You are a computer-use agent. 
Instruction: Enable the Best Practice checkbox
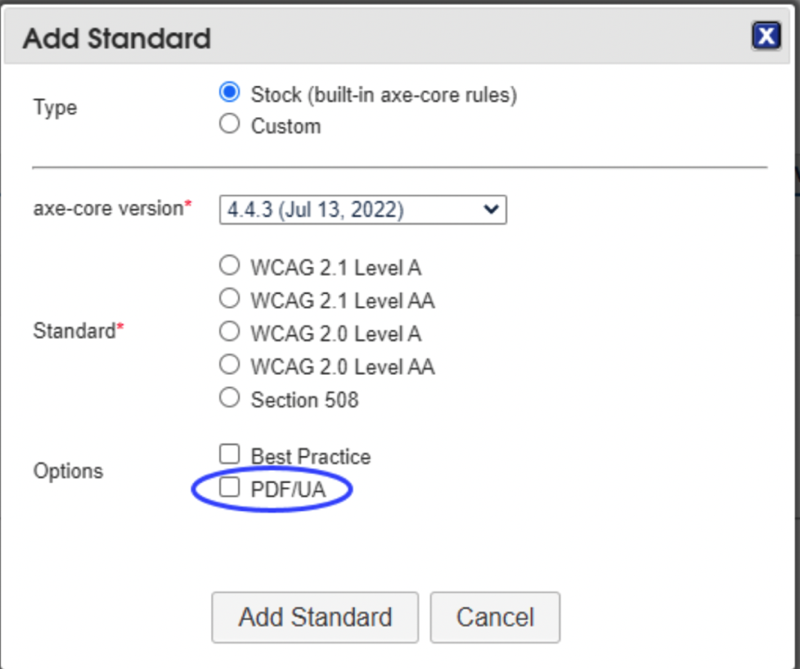pos(230,455)
